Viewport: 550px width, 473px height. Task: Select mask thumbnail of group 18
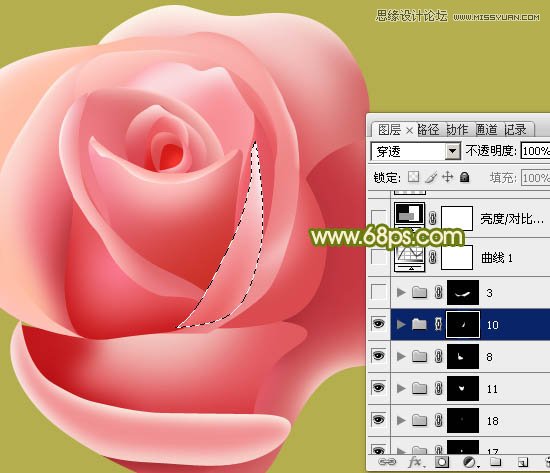[463, 420]
